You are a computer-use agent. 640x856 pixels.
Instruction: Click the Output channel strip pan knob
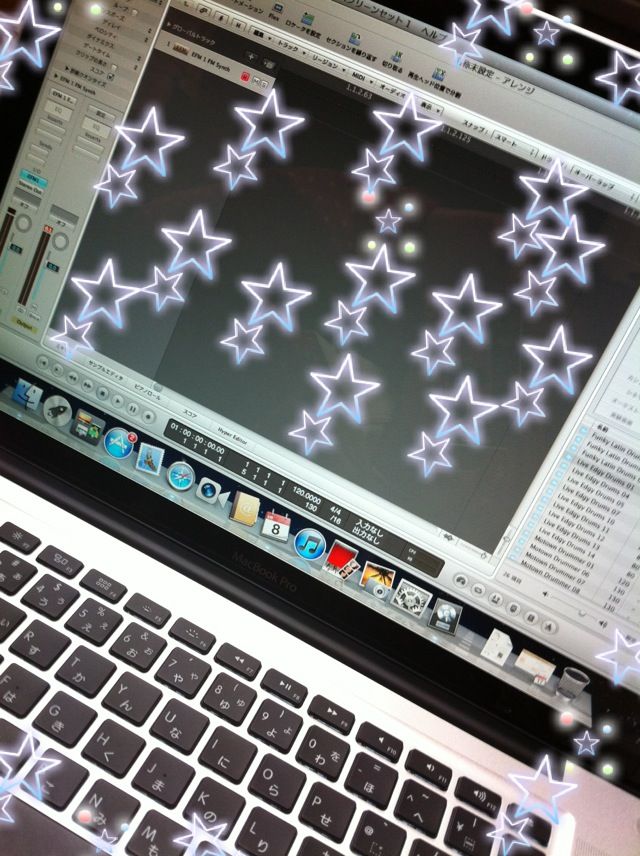(61, 240)
